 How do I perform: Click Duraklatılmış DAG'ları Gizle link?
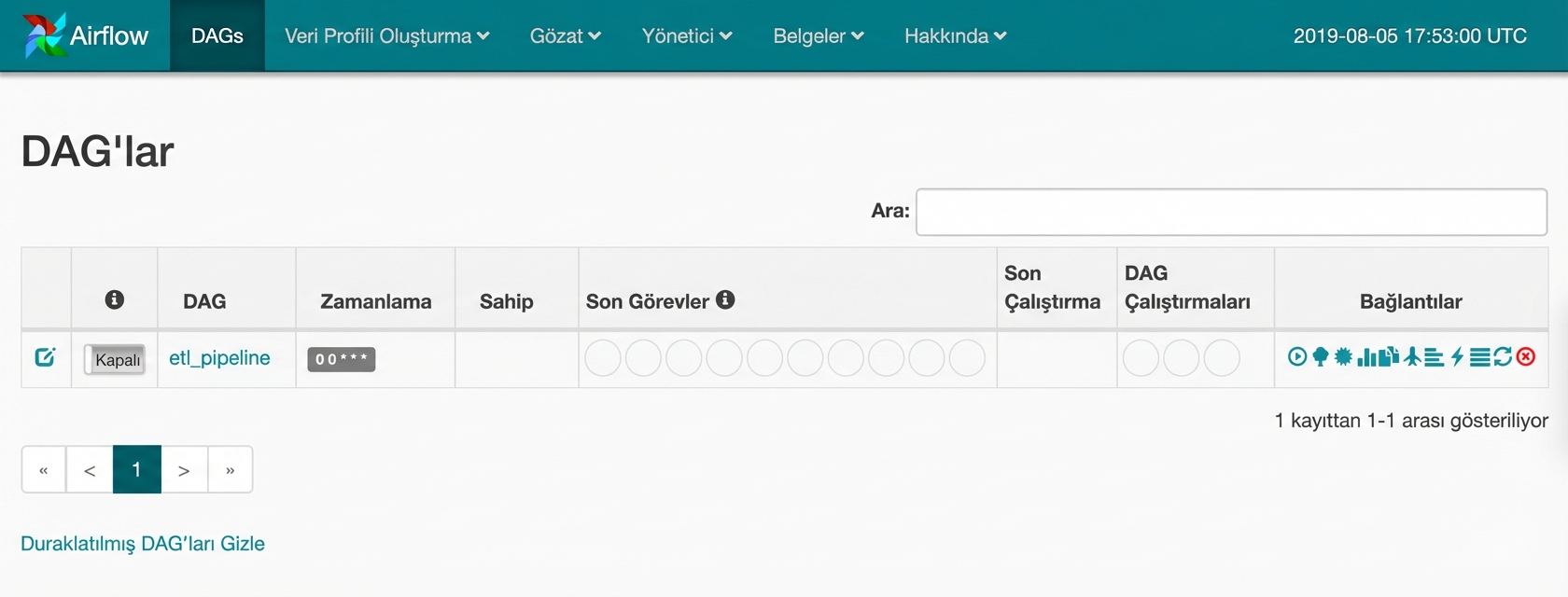coord(143,544)
